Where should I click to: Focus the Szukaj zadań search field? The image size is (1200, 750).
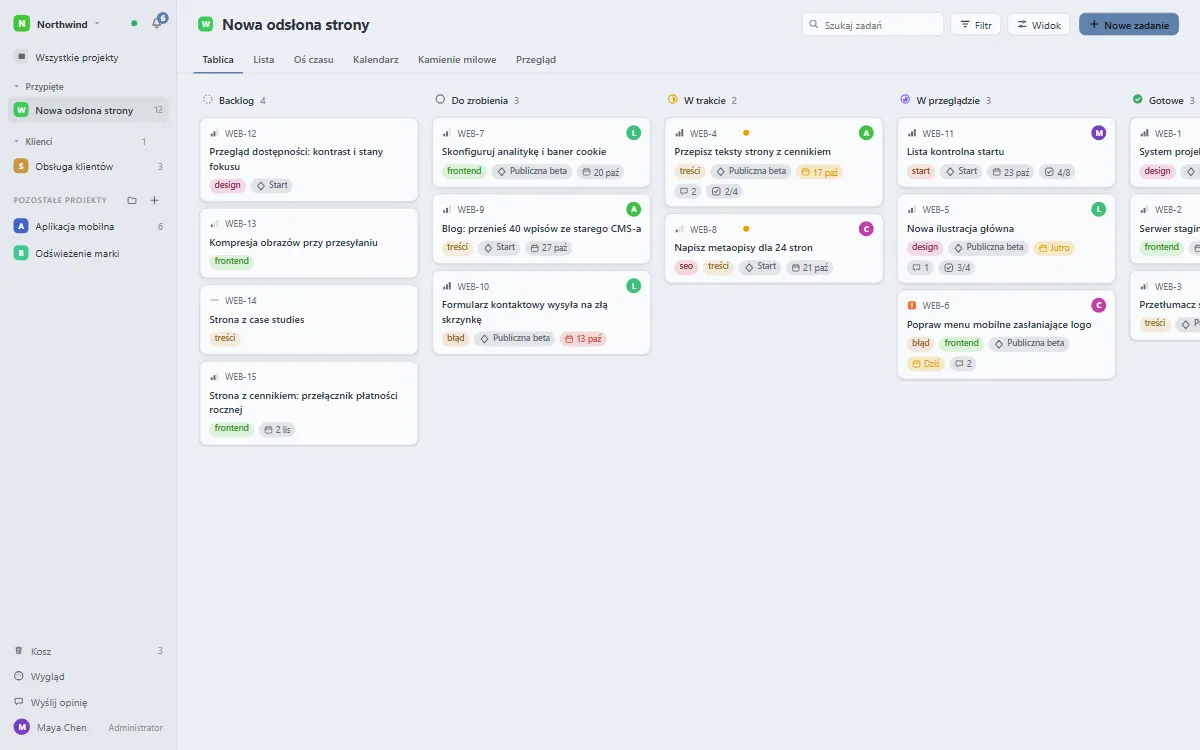point(873,25)
